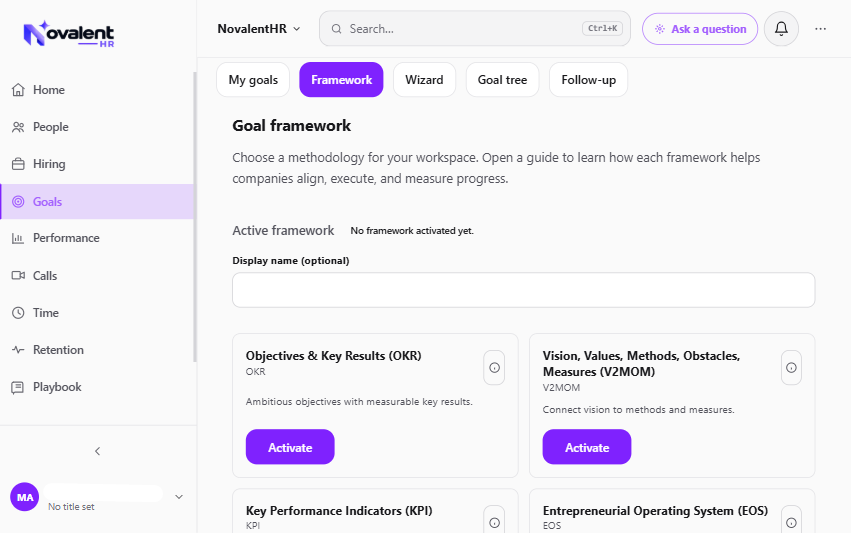This screenshot has width=851, height=533.
Task: Open Playbook from the sidebar
Action: [97, 387]
